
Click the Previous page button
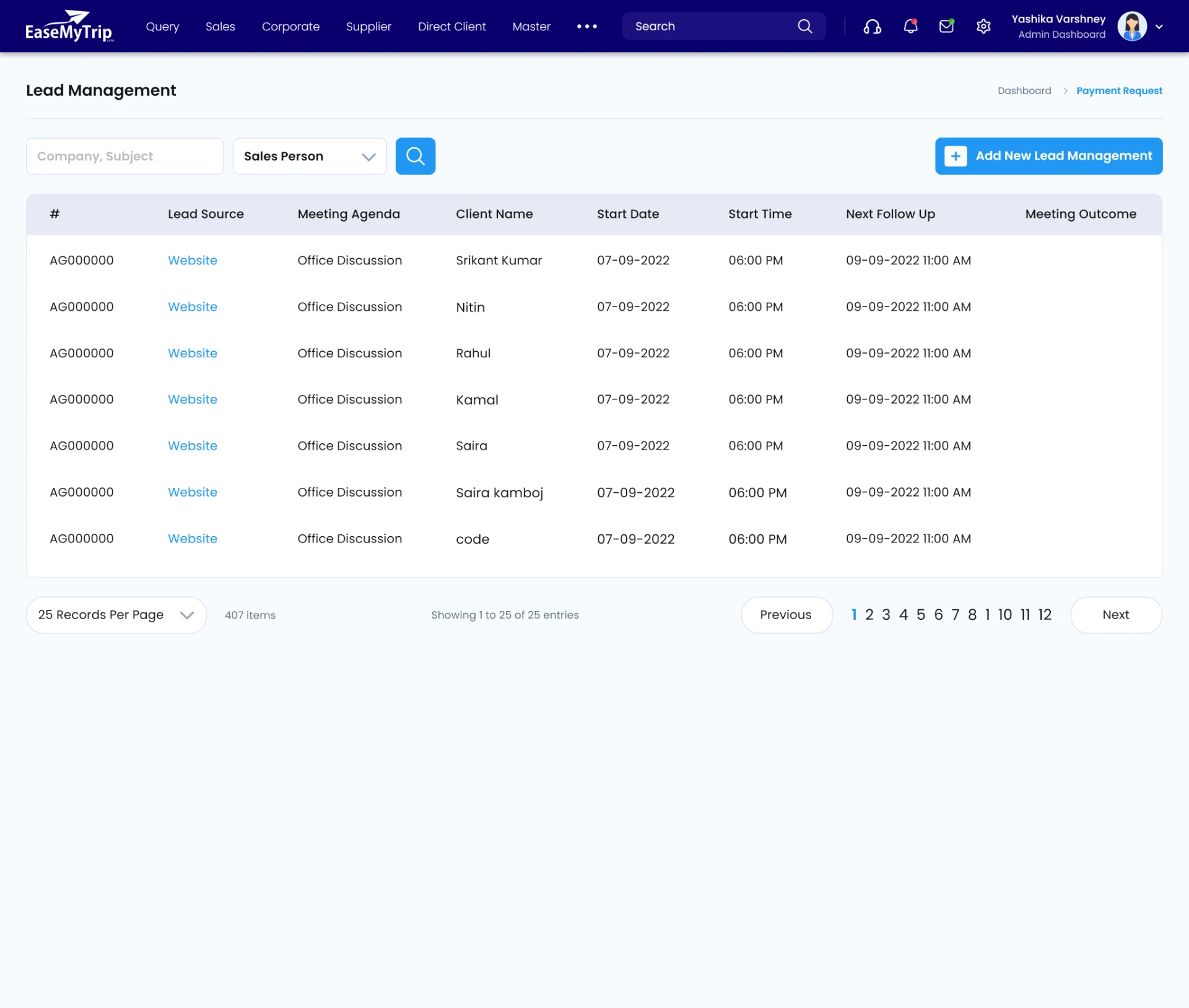tap(786, 615)
